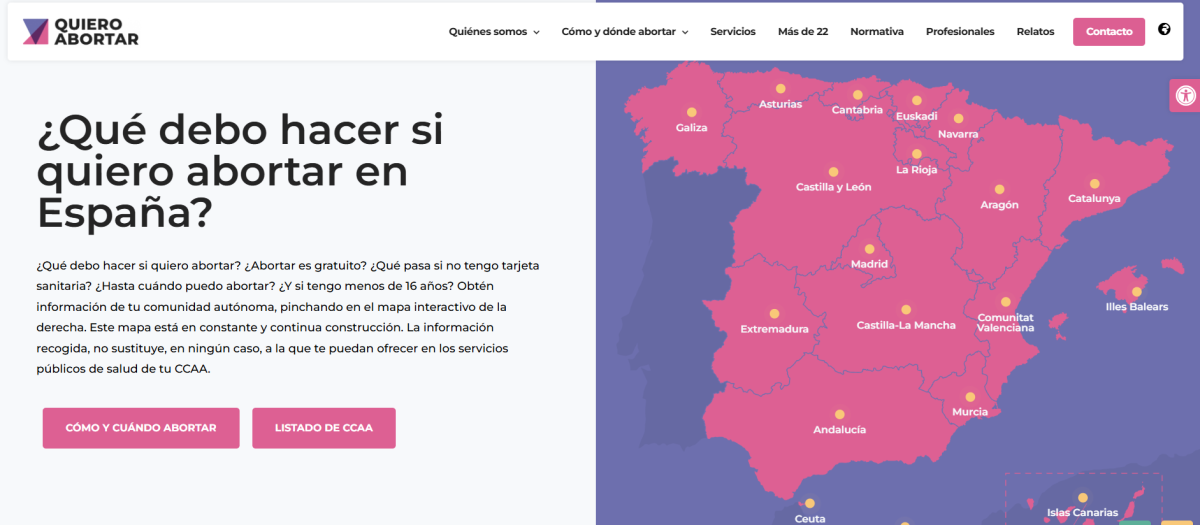This screenshot has height=525, width=1200.
Task: Select the Andalucía map marker dot
Action: click(839, 414)
